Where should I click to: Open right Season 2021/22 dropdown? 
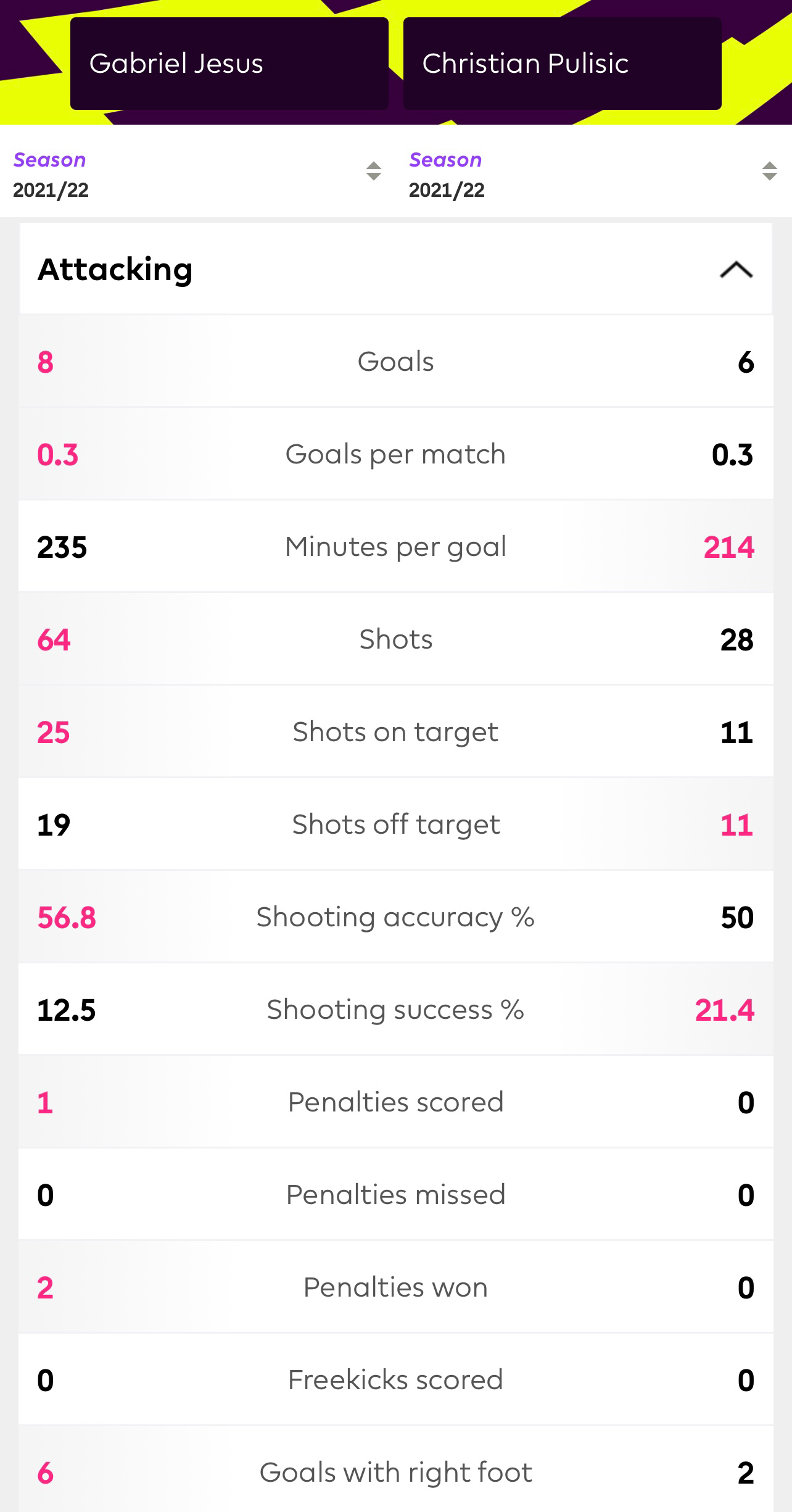[594, 174]
